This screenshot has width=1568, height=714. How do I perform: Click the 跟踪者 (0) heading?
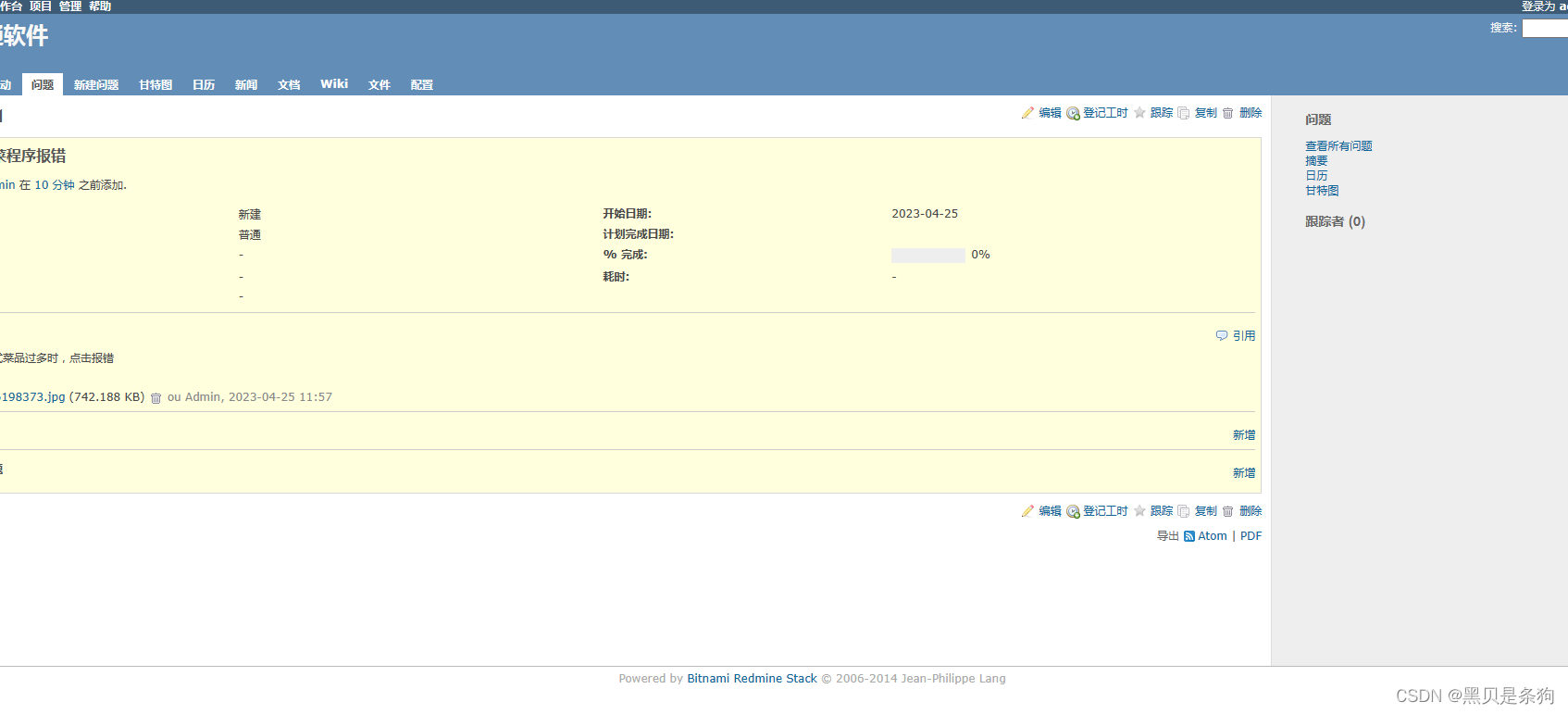tap(1335, 221)
